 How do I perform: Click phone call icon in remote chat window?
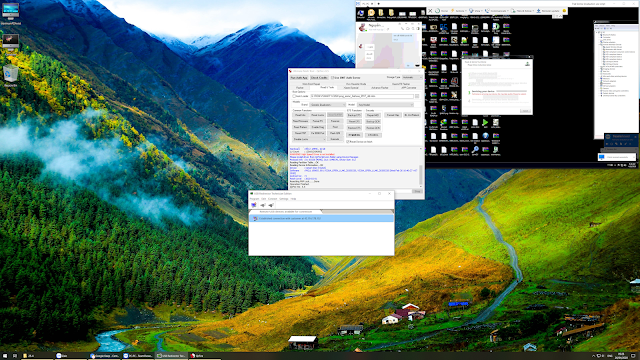click(402, 29)
